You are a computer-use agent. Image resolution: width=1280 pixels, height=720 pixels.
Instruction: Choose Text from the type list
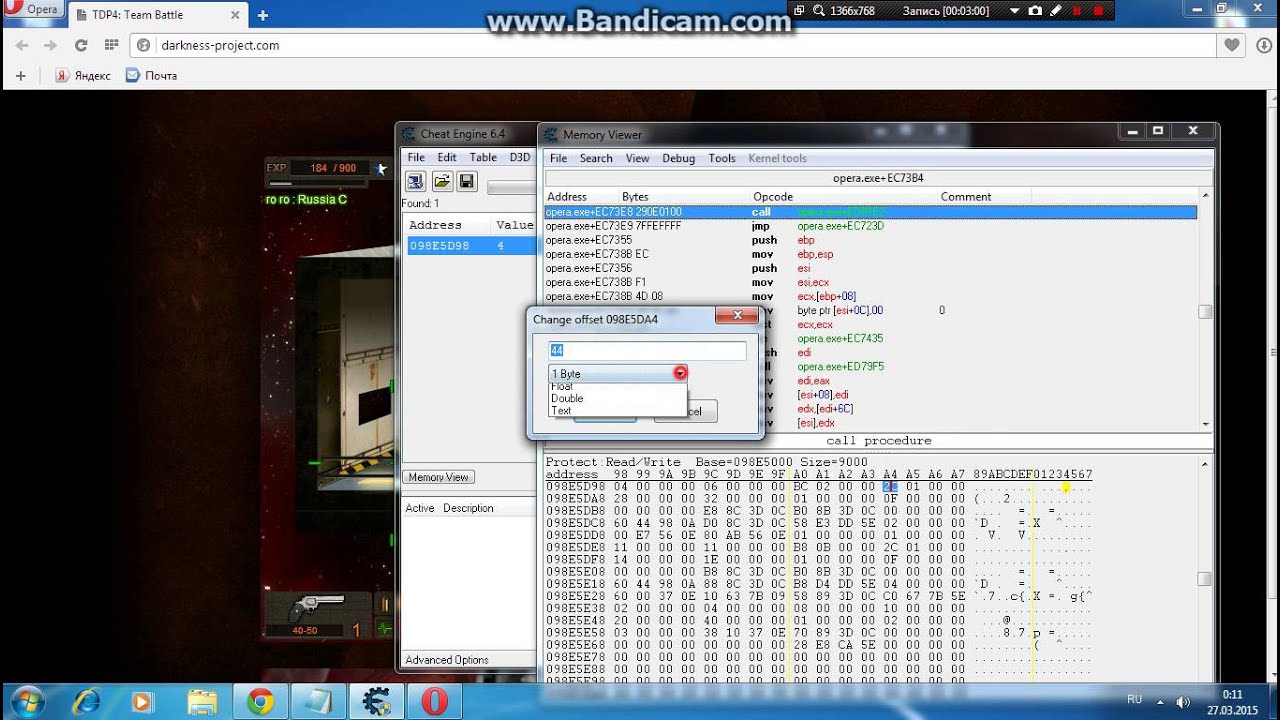[561, 410]
